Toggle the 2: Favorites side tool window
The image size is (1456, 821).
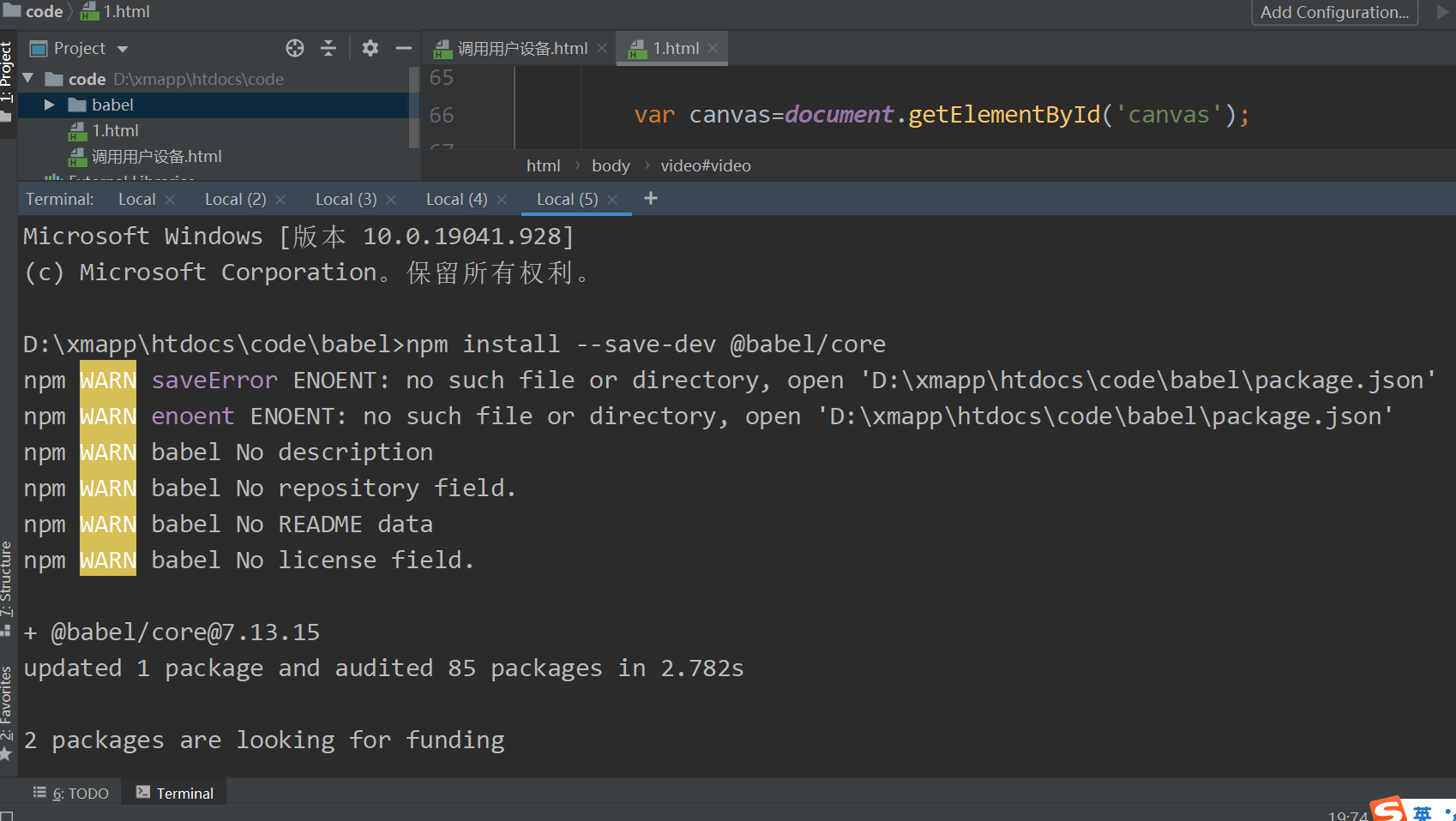pyautogui.click(x=7, y=713)
